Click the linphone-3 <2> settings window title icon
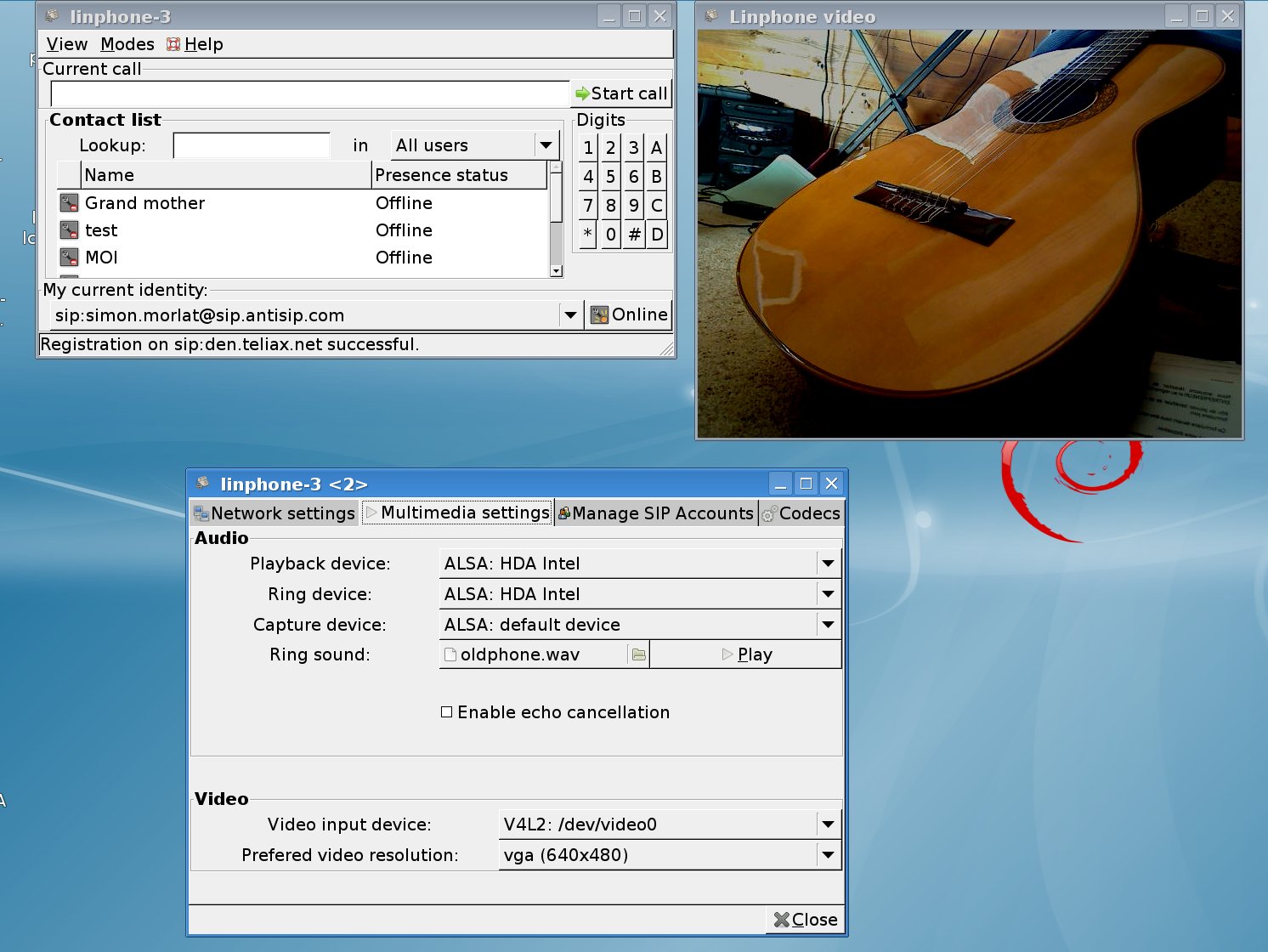The image size is (1268, 952). point(202,484)
